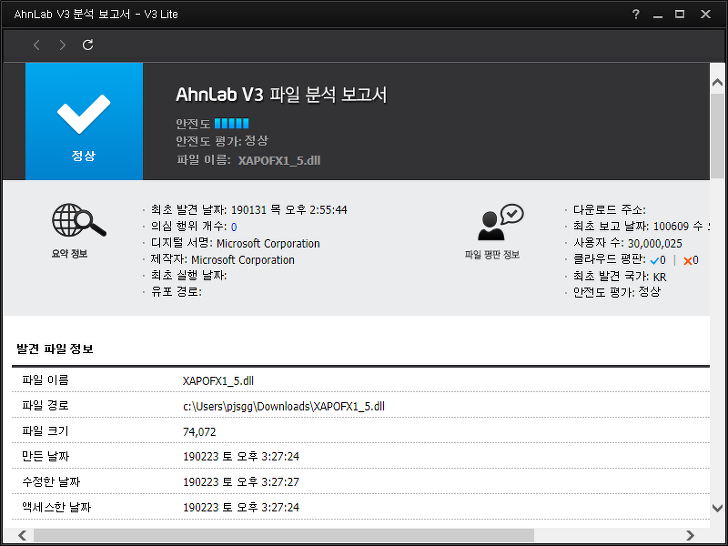Click the horizontal scrollbar thumb
The height and width of the screenshot is (546, 728).
[284, 535]
